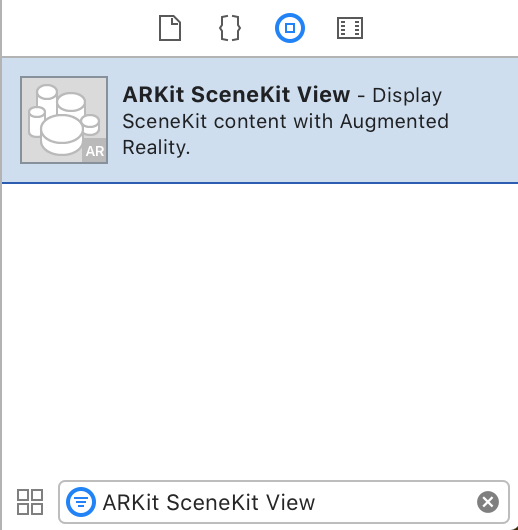Toggle icon grid view for library

pyautogui.click(x=30, y=502)
